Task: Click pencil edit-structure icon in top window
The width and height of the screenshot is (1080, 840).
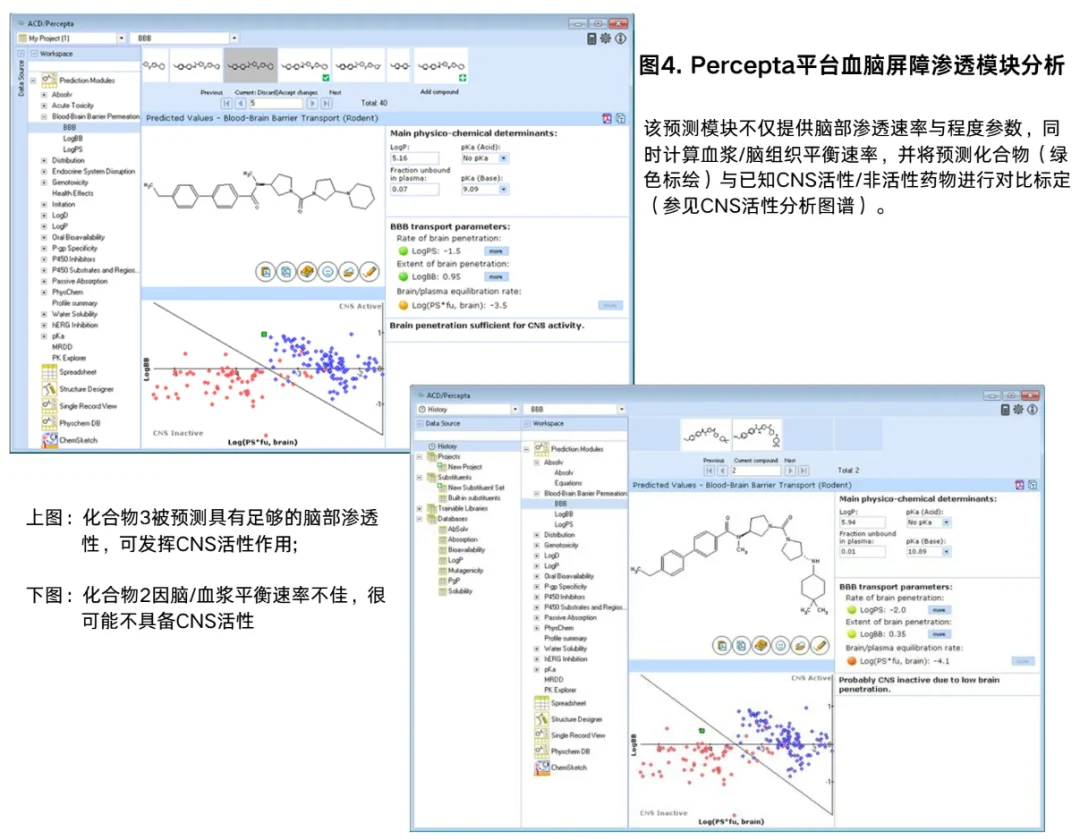Action: click(x=369, y=272)
